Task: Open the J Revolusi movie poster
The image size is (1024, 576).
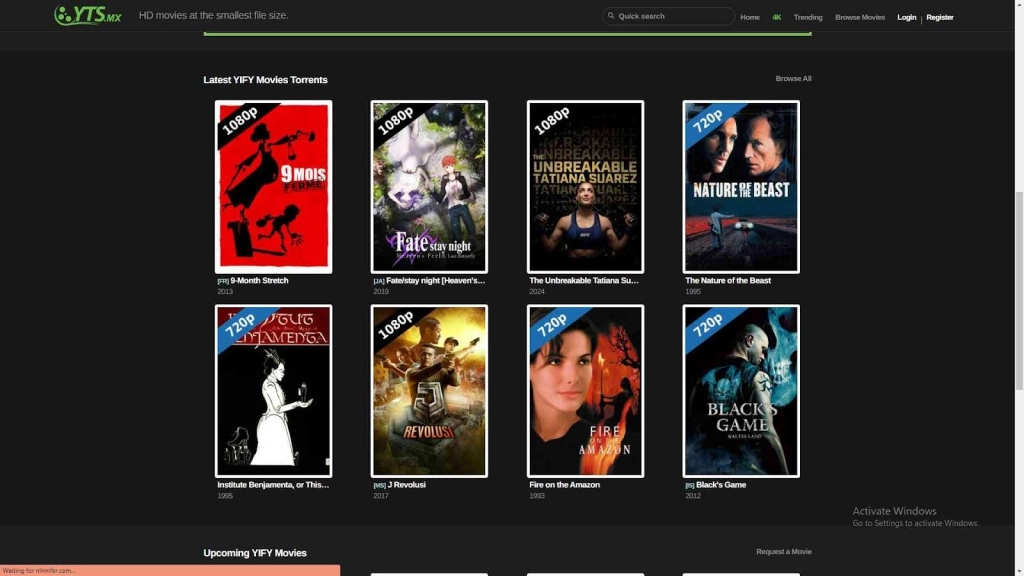Action: tap(429, 391)
